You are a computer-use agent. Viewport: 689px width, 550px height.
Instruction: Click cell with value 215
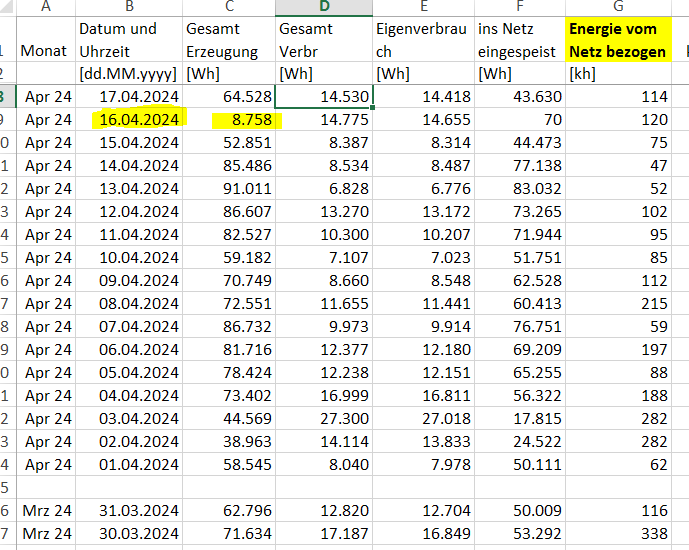pos(618,304)
